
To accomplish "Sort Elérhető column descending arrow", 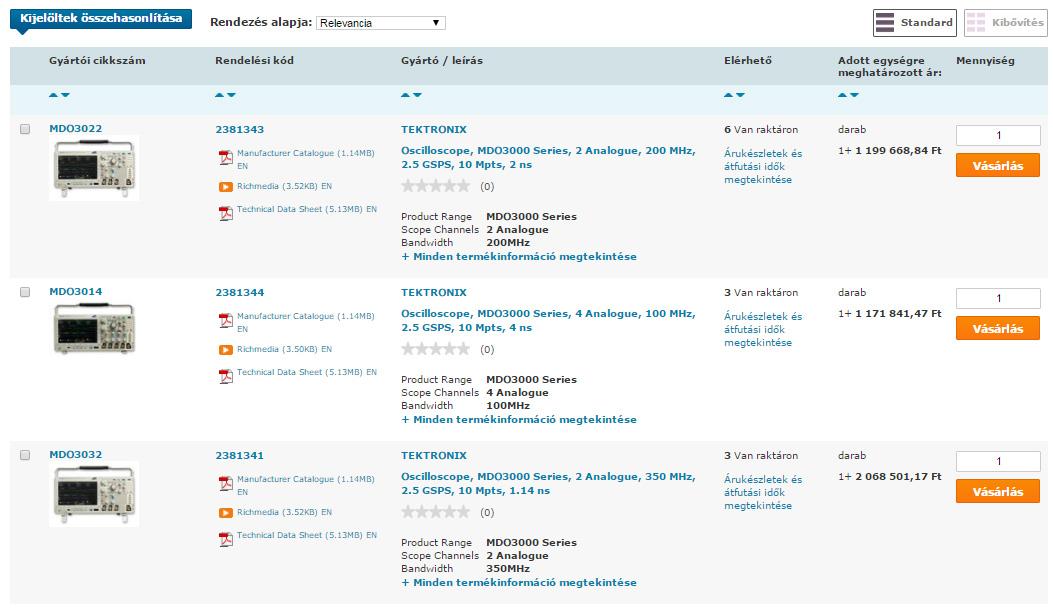I will pos(740,95).
